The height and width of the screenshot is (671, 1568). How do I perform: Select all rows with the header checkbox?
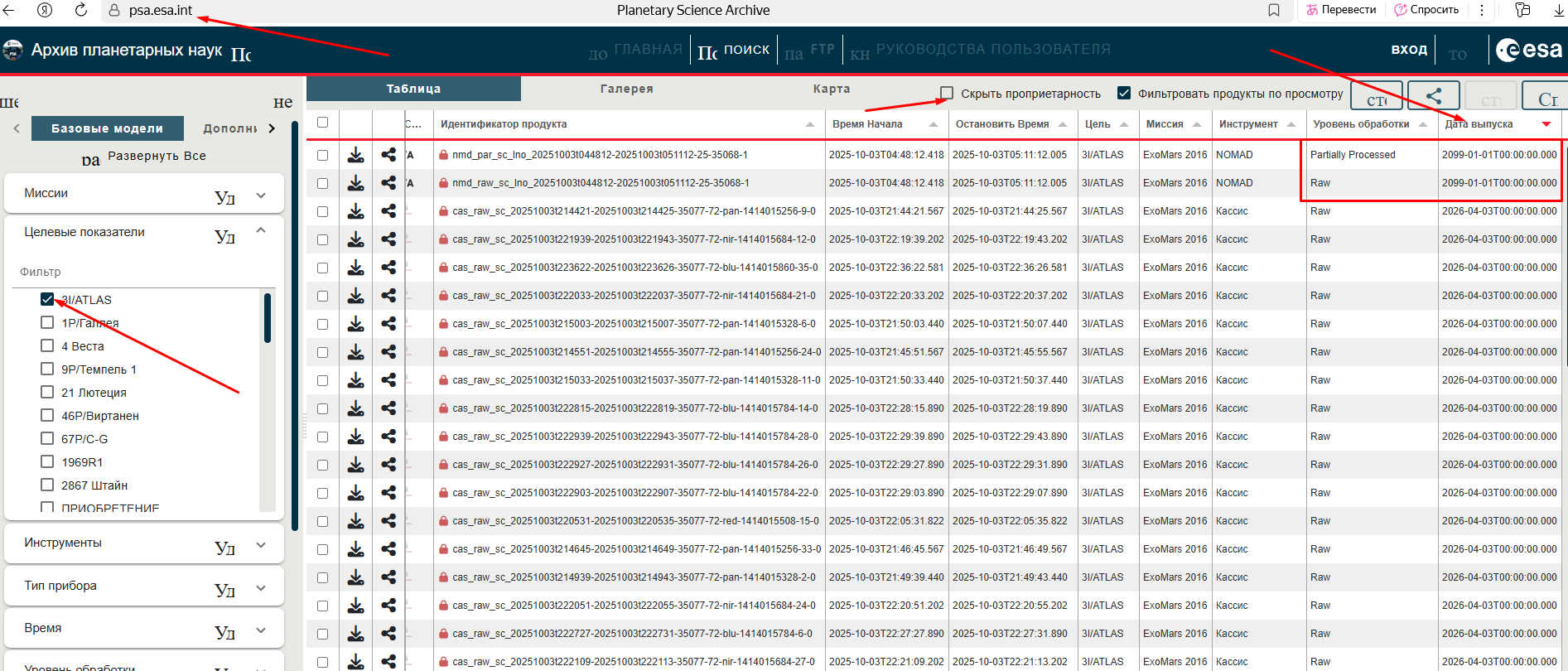pos(322,123)
